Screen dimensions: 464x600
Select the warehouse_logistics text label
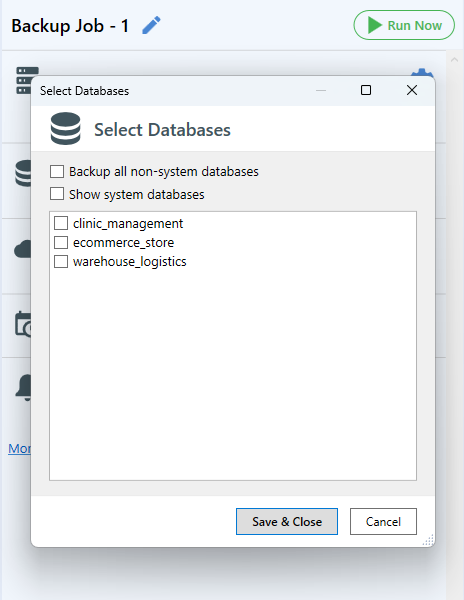(130, 262)
